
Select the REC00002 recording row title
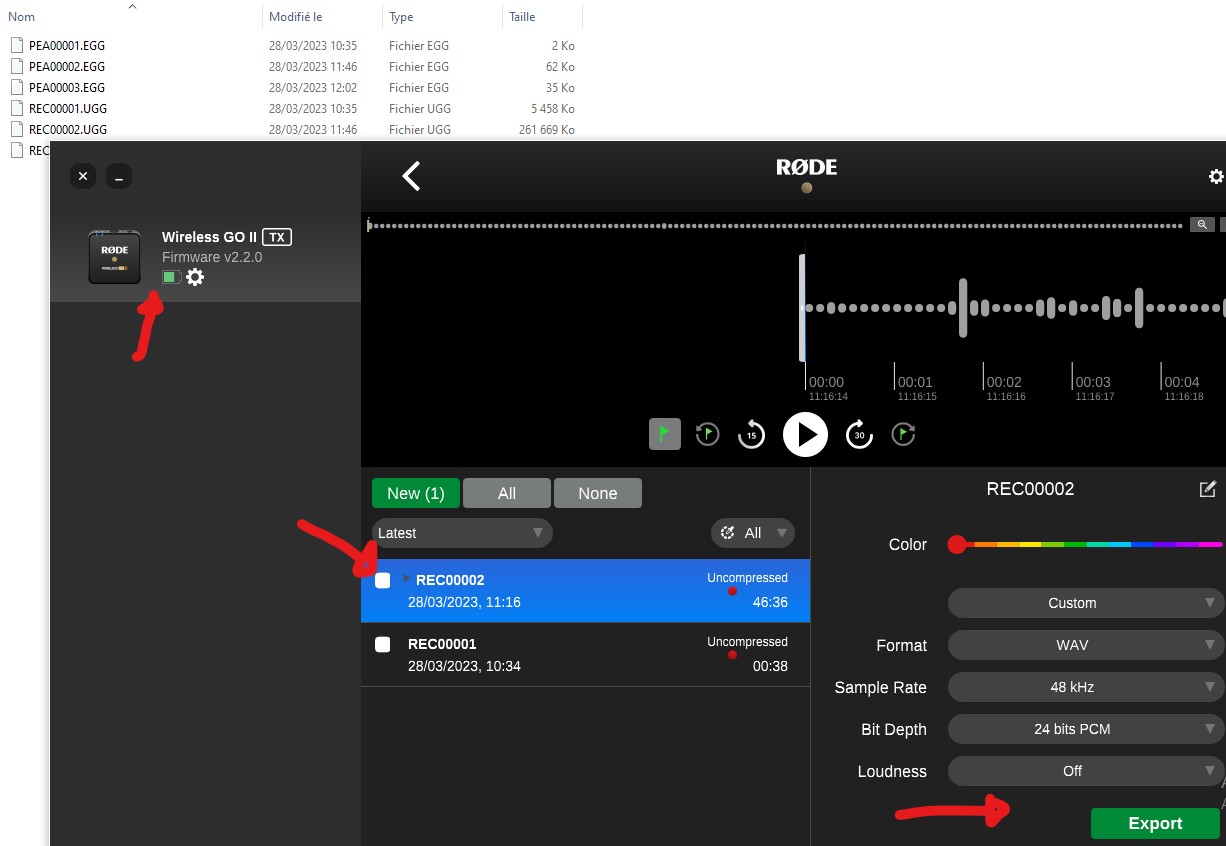(x=450, y=580)
